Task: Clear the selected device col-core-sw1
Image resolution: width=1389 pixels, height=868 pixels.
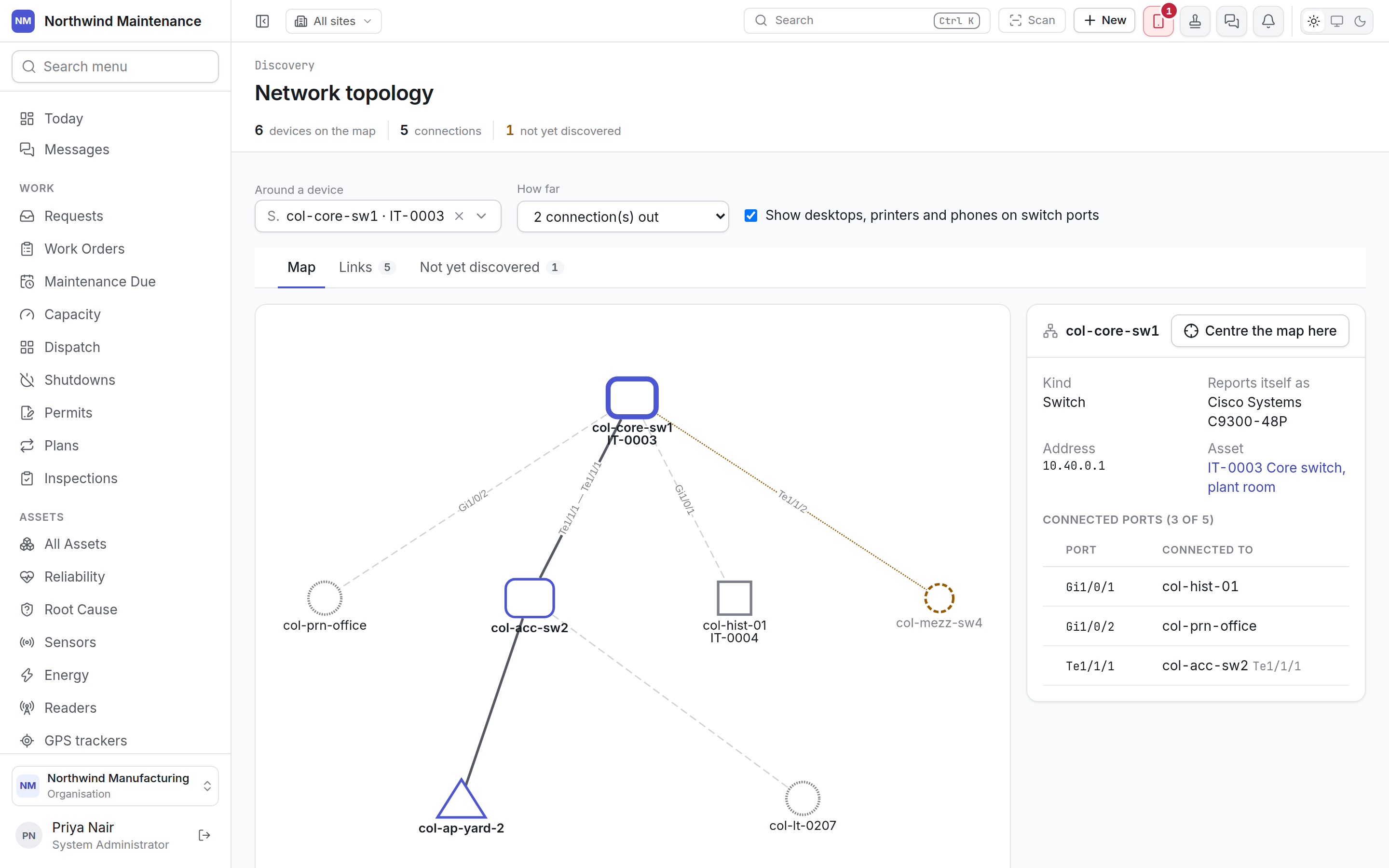Action: tap(459, 216)
